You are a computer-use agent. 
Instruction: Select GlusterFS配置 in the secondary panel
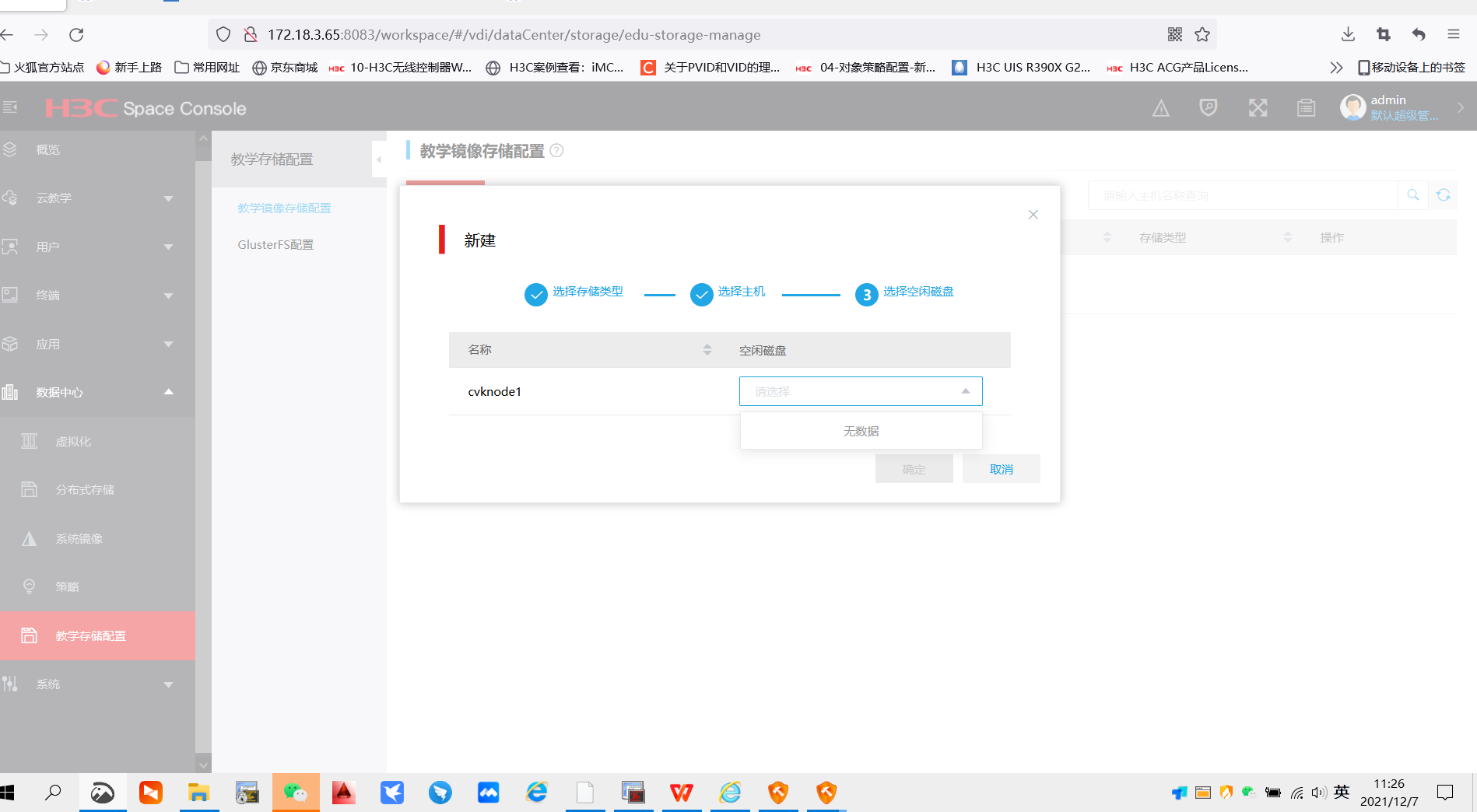coord(275,245)
